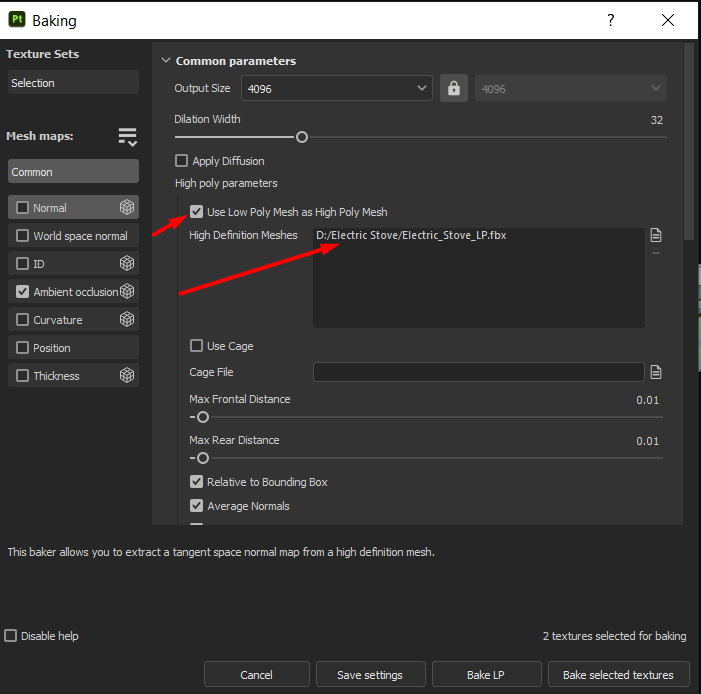Click the Ambient occlusion settings icon
Viewport: 701px width, 694px height.
click(x=127, y=292)
